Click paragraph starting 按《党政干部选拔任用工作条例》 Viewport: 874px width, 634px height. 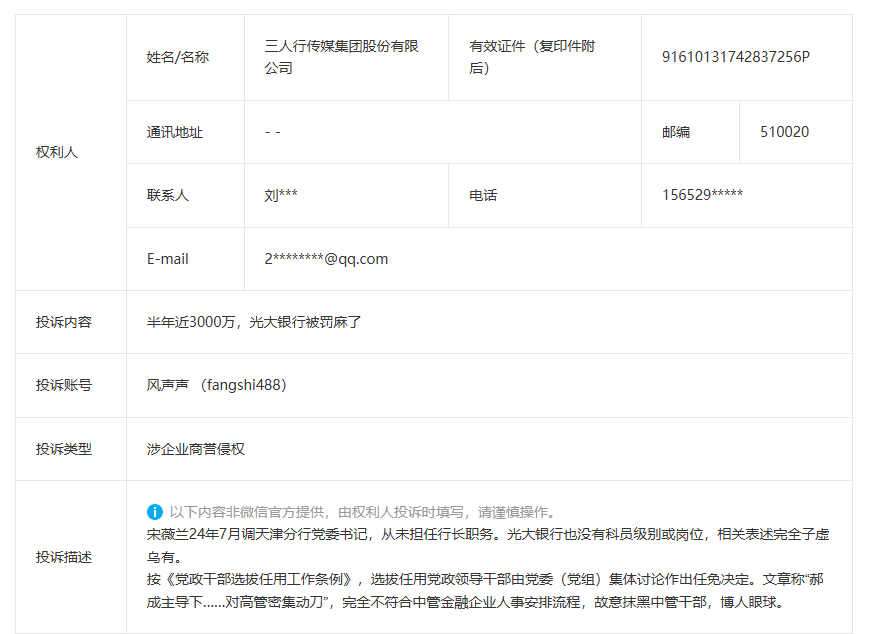pos(485,591)
